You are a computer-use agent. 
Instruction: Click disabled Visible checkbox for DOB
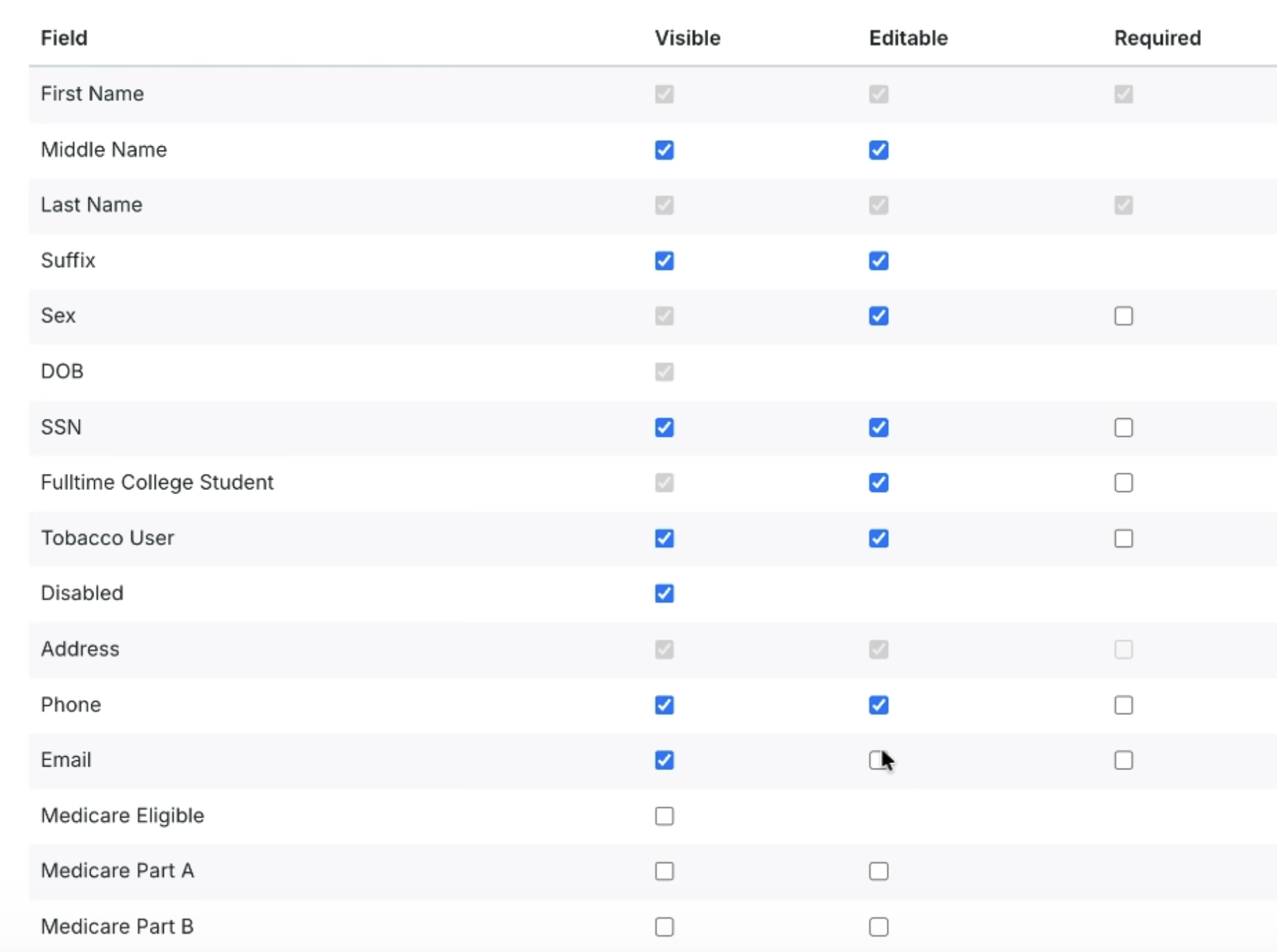pos(664,371)
